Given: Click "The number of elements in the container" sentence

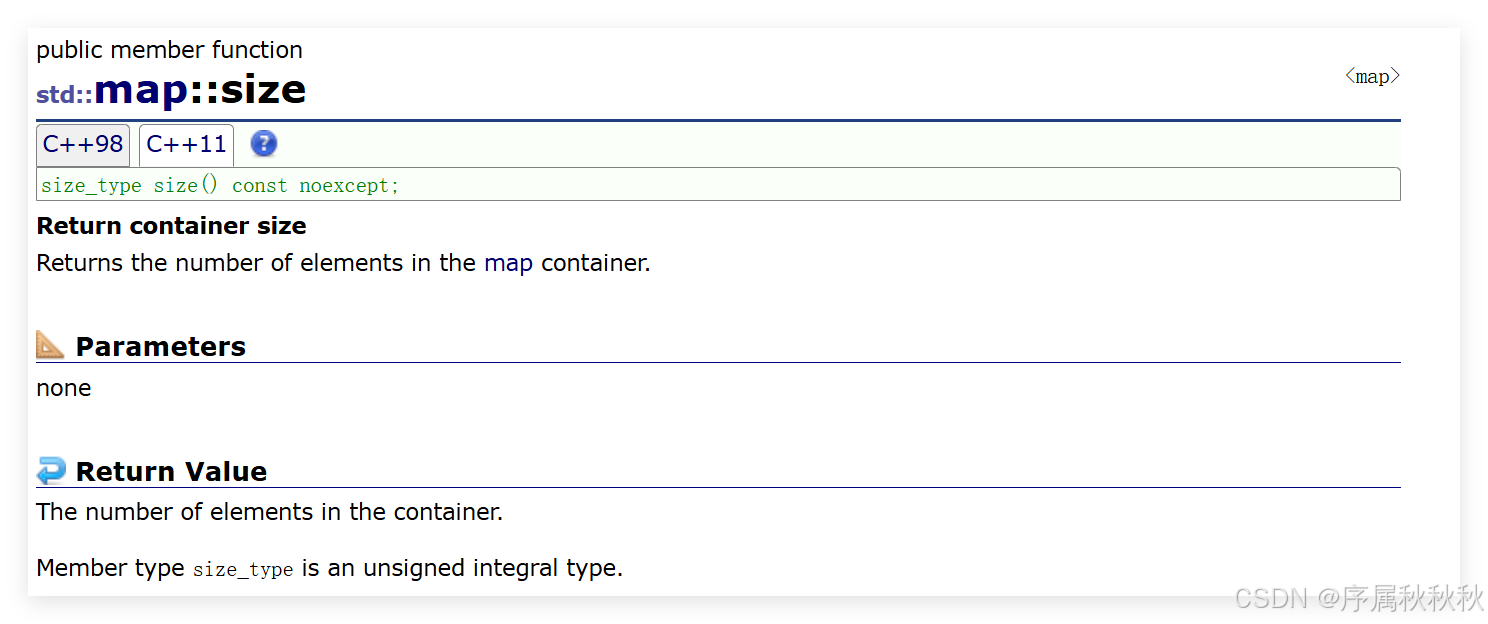Looking at the screenshot, I should click(x=269, y=512).
